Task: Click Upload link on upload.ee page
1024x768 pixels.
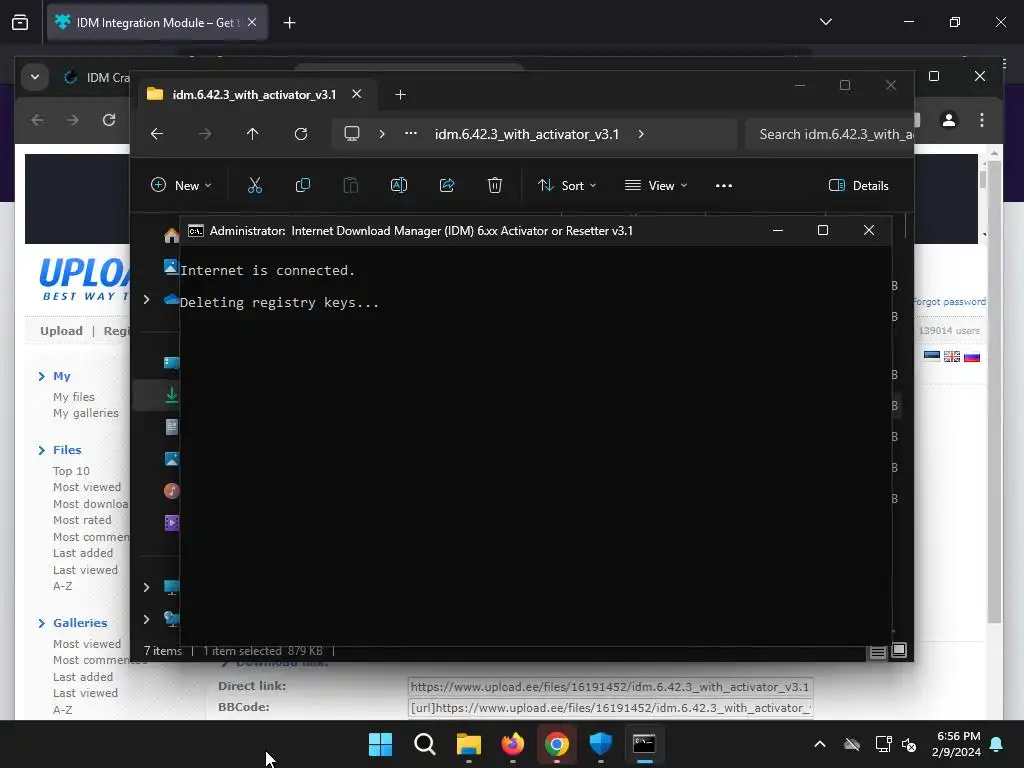Action: [x=61, y=330]
